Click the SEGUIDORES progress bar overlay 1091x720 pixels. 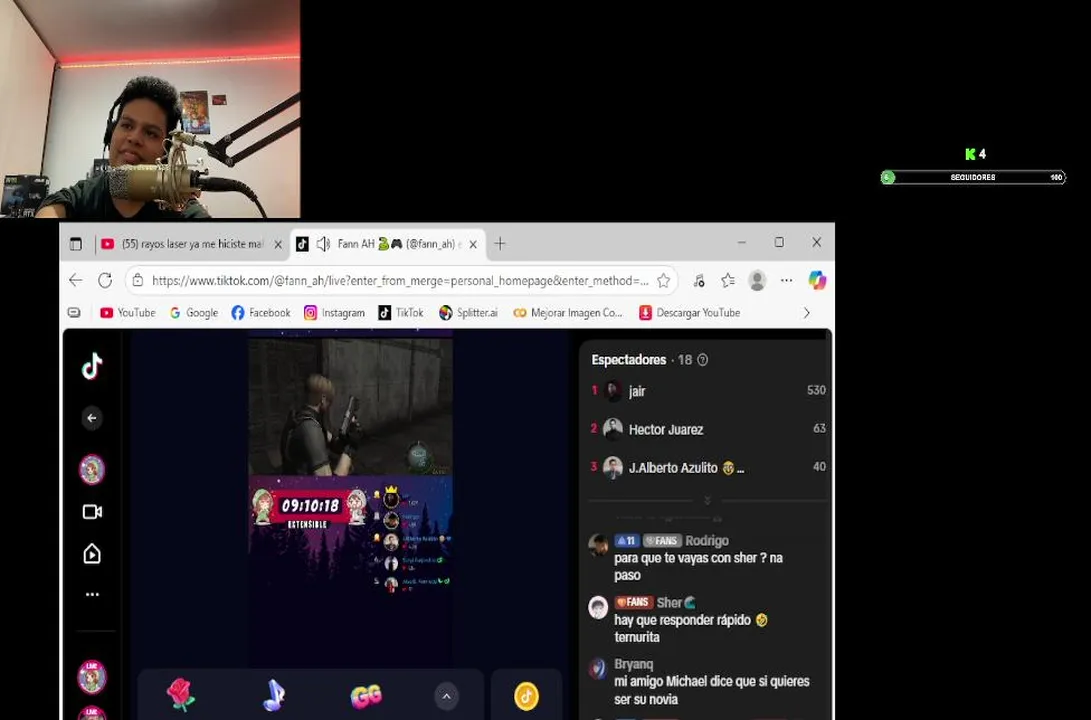pos(973,177)
